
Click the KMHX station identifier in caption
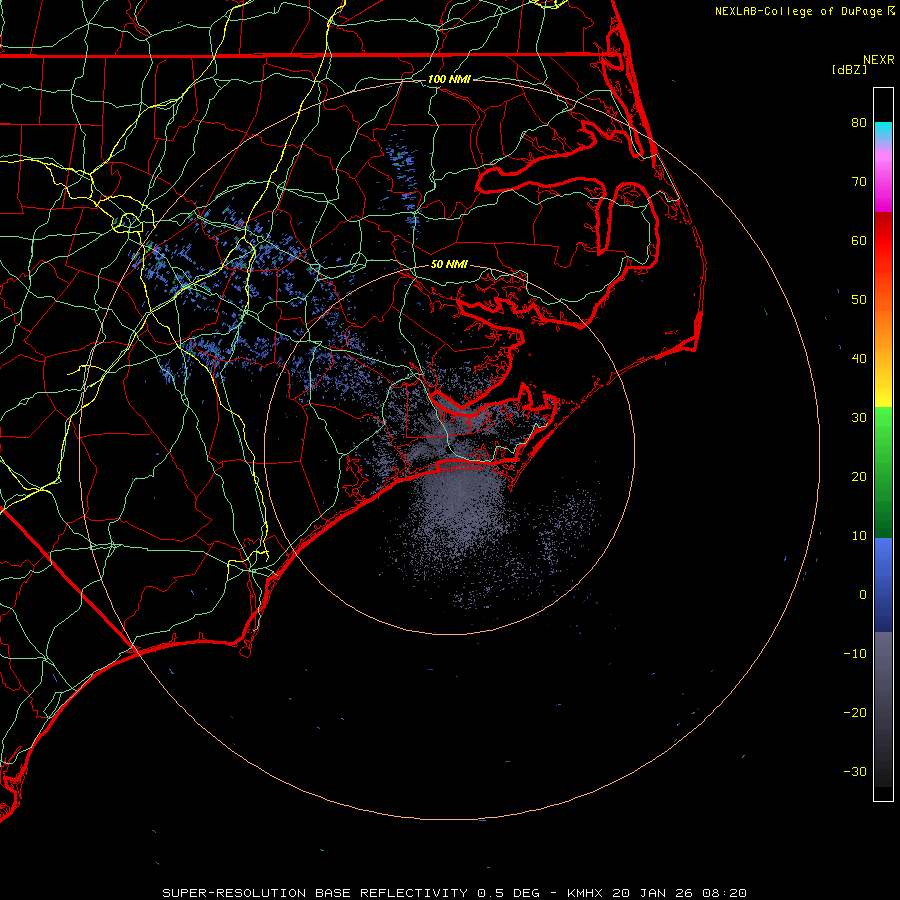[585, 893]
